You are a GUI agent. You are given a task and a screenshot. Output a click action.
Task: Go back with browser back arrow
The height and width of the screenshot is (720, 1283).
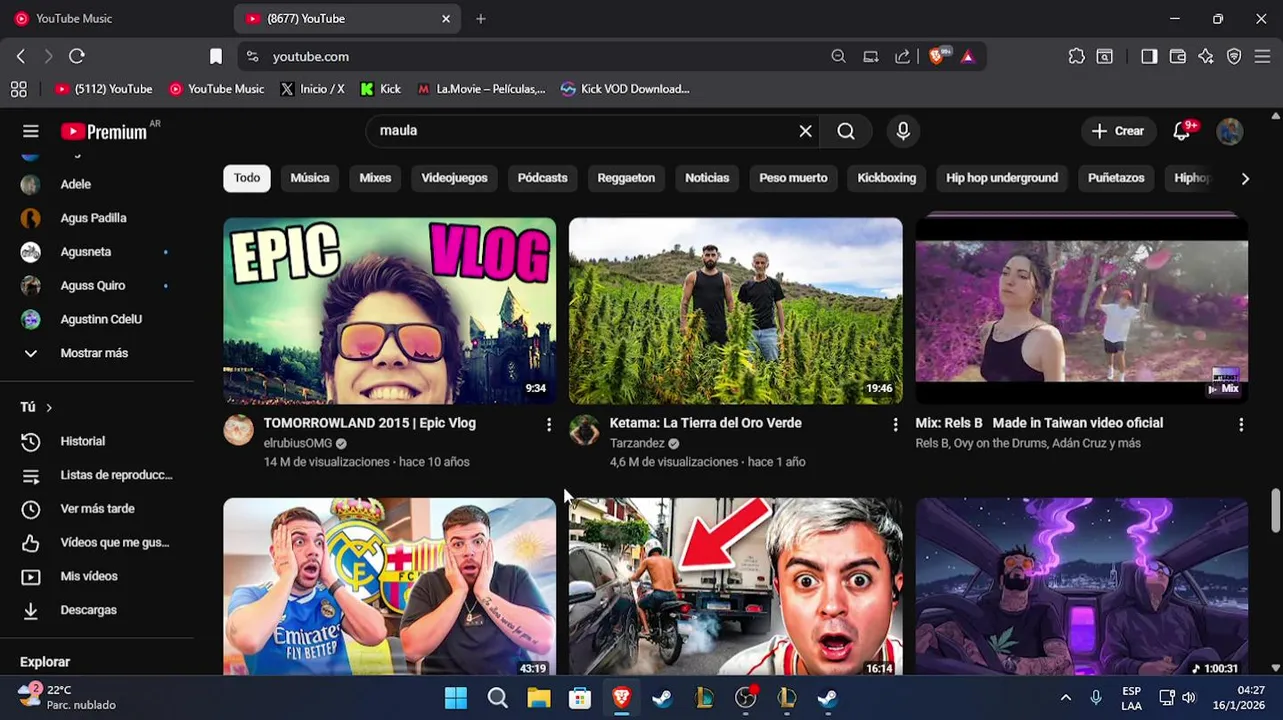pyautogui.click(x=21, y=56)
